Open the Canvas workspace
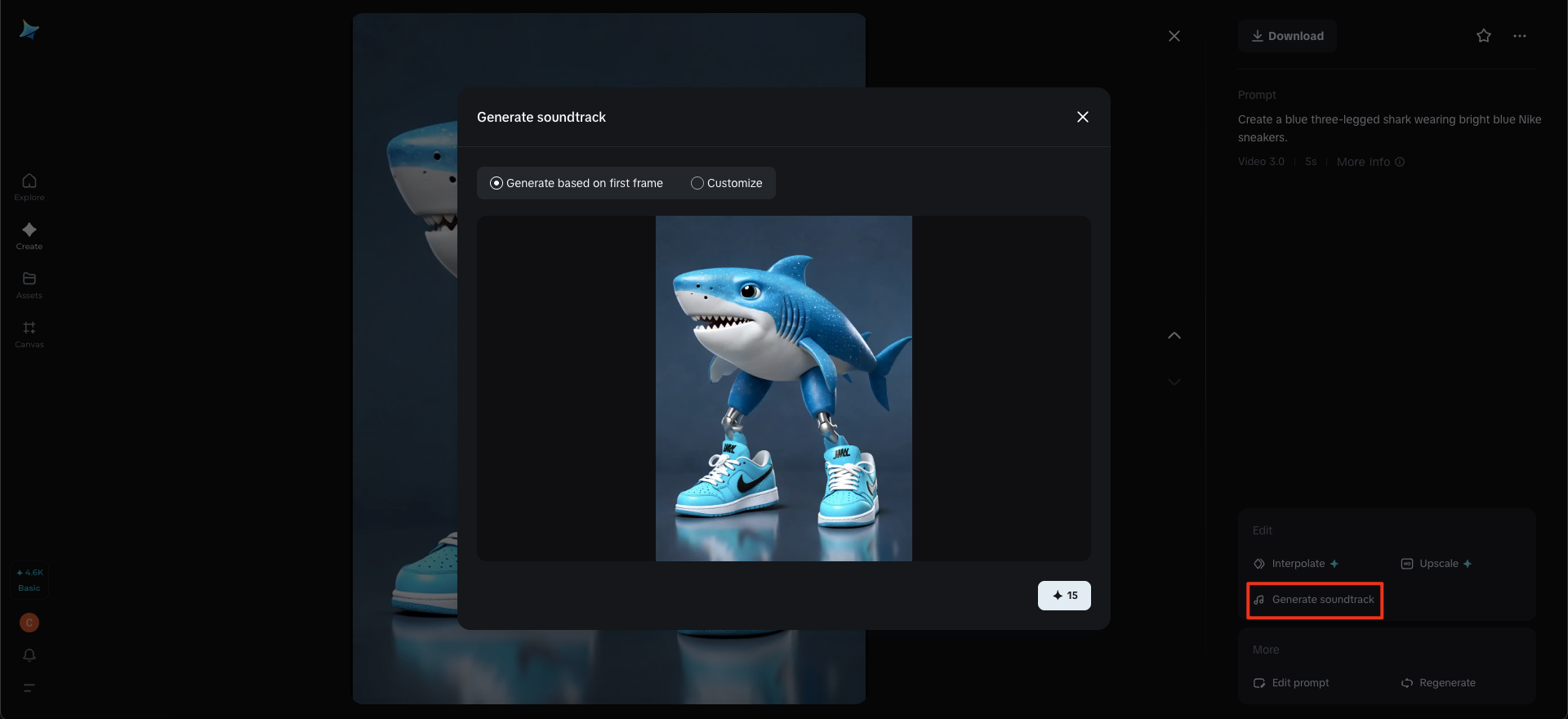The width and height of the screenshot is (1568, 719). 29,334
